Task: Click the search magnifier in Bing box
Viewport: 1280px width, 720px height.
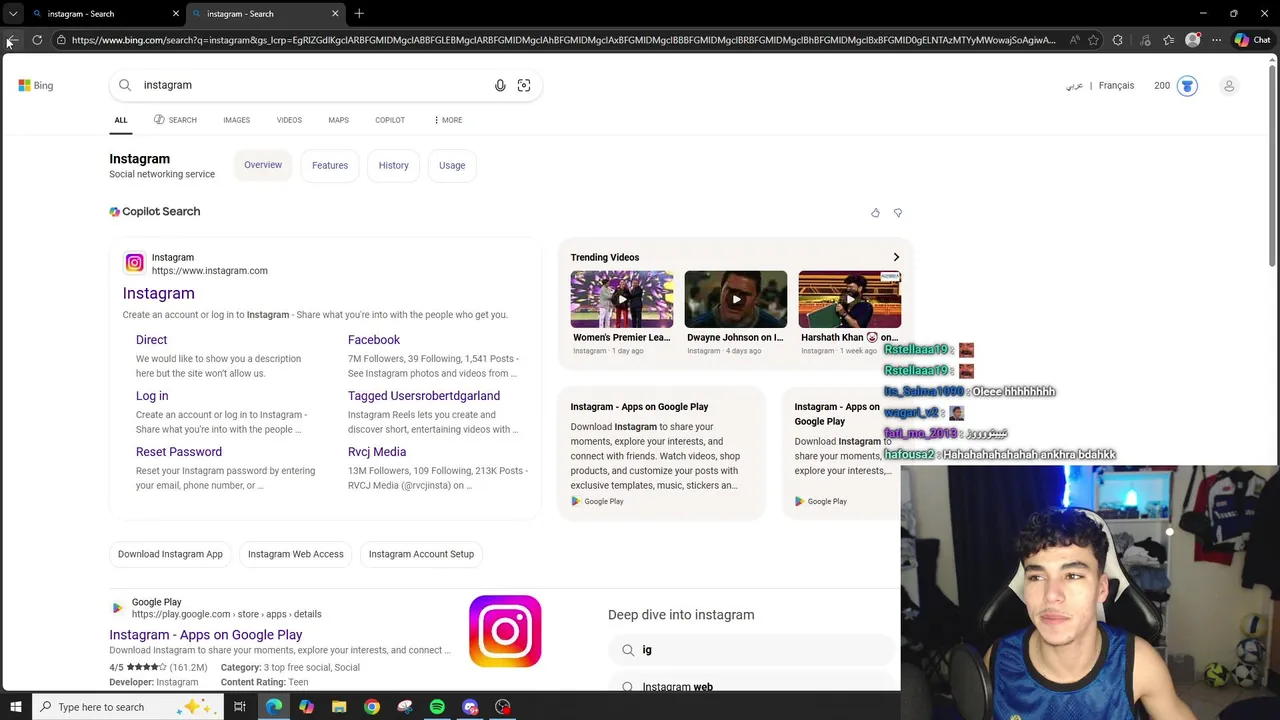Action: 125,85
